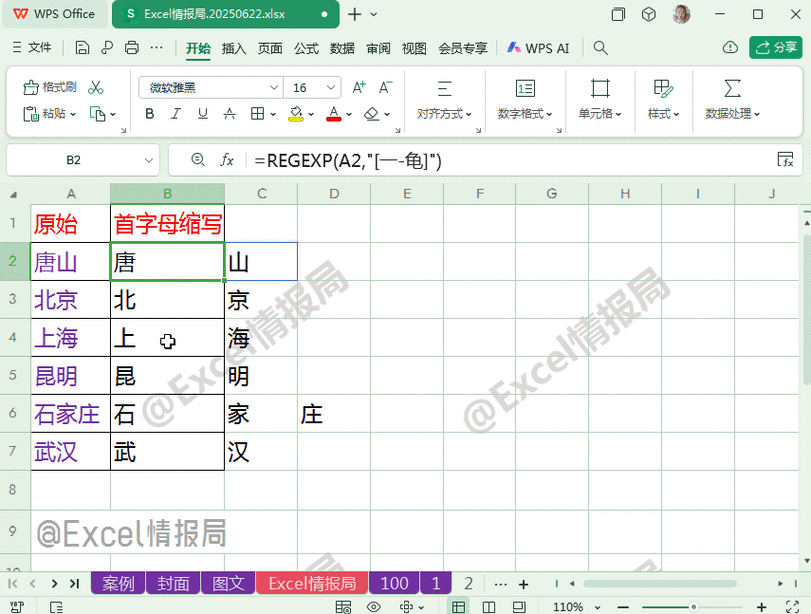Click the Cut scissors icon

coord(96,87)
